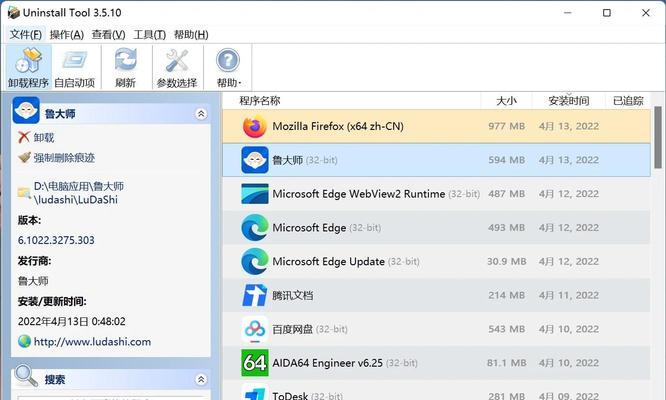Click the red X 卸载 icon

(x=24, y=137)
